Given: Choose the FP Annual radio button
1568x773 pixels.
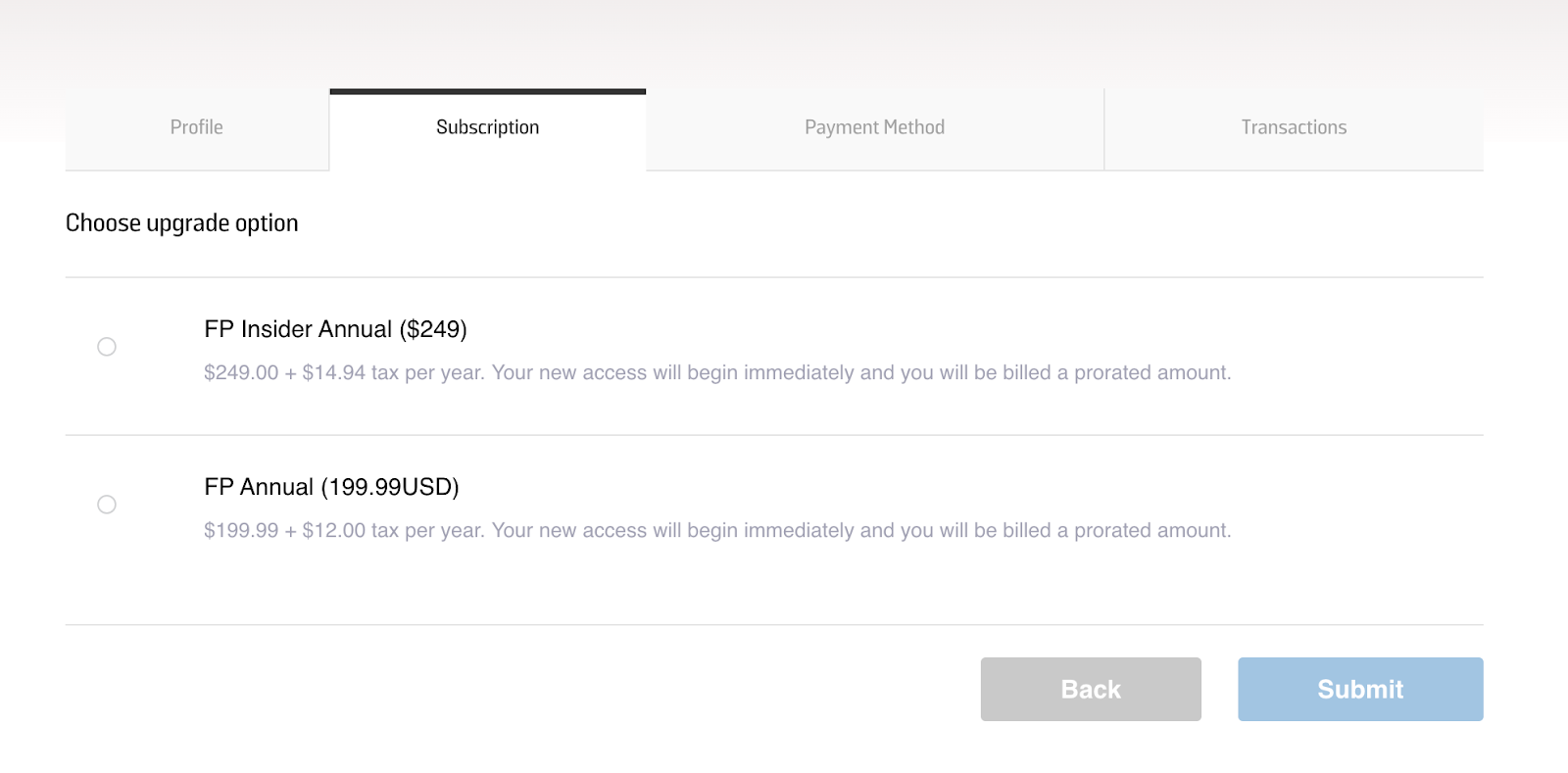Looking at the screenshot, I should (107, 505).
